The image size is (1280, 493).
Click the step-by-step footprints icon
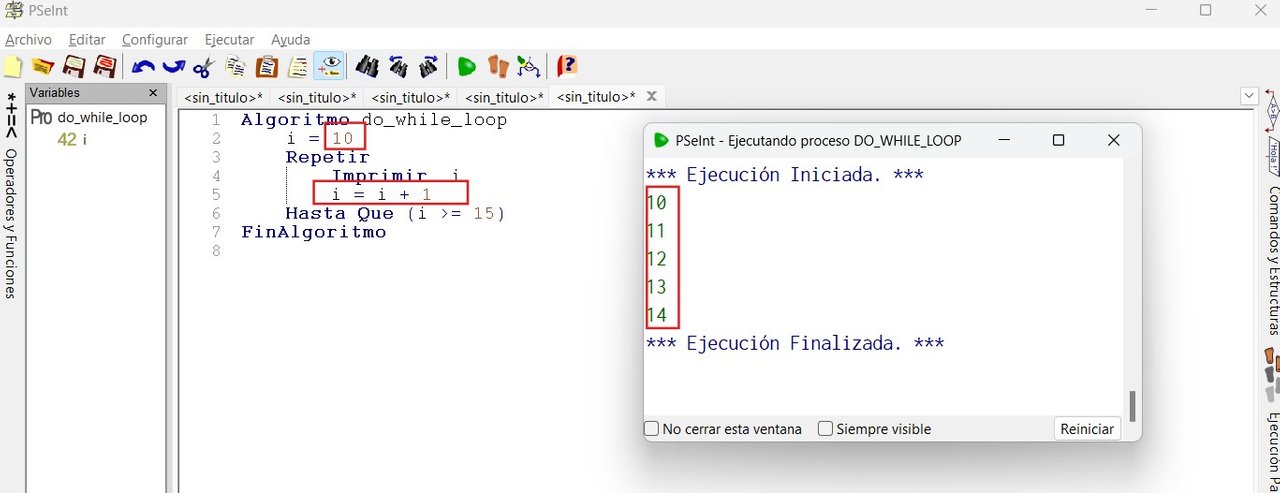click(498, 67)
